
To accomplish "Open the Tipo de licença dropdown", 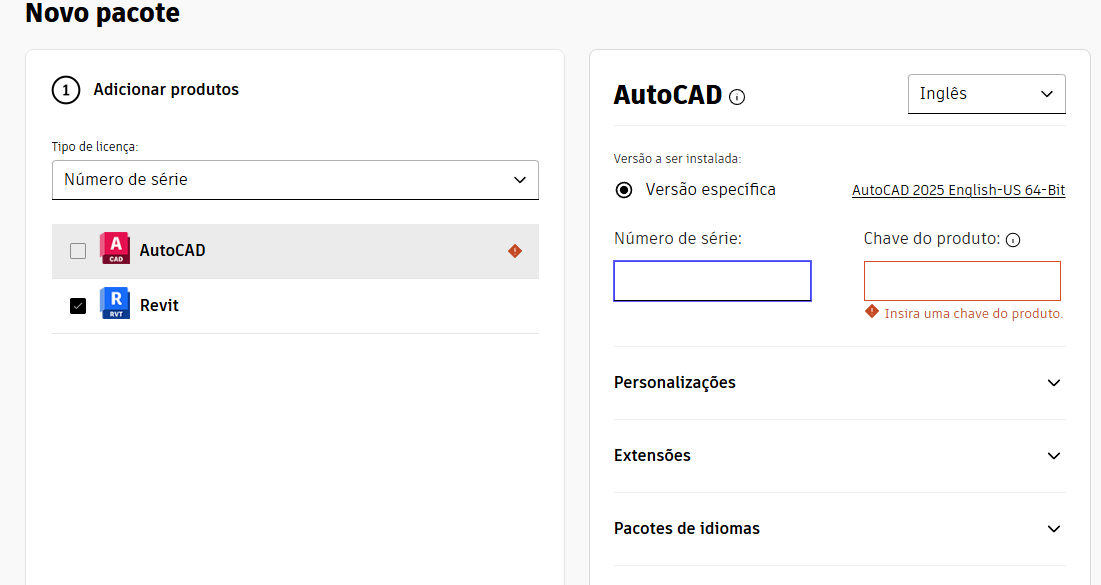I will 295,180.
